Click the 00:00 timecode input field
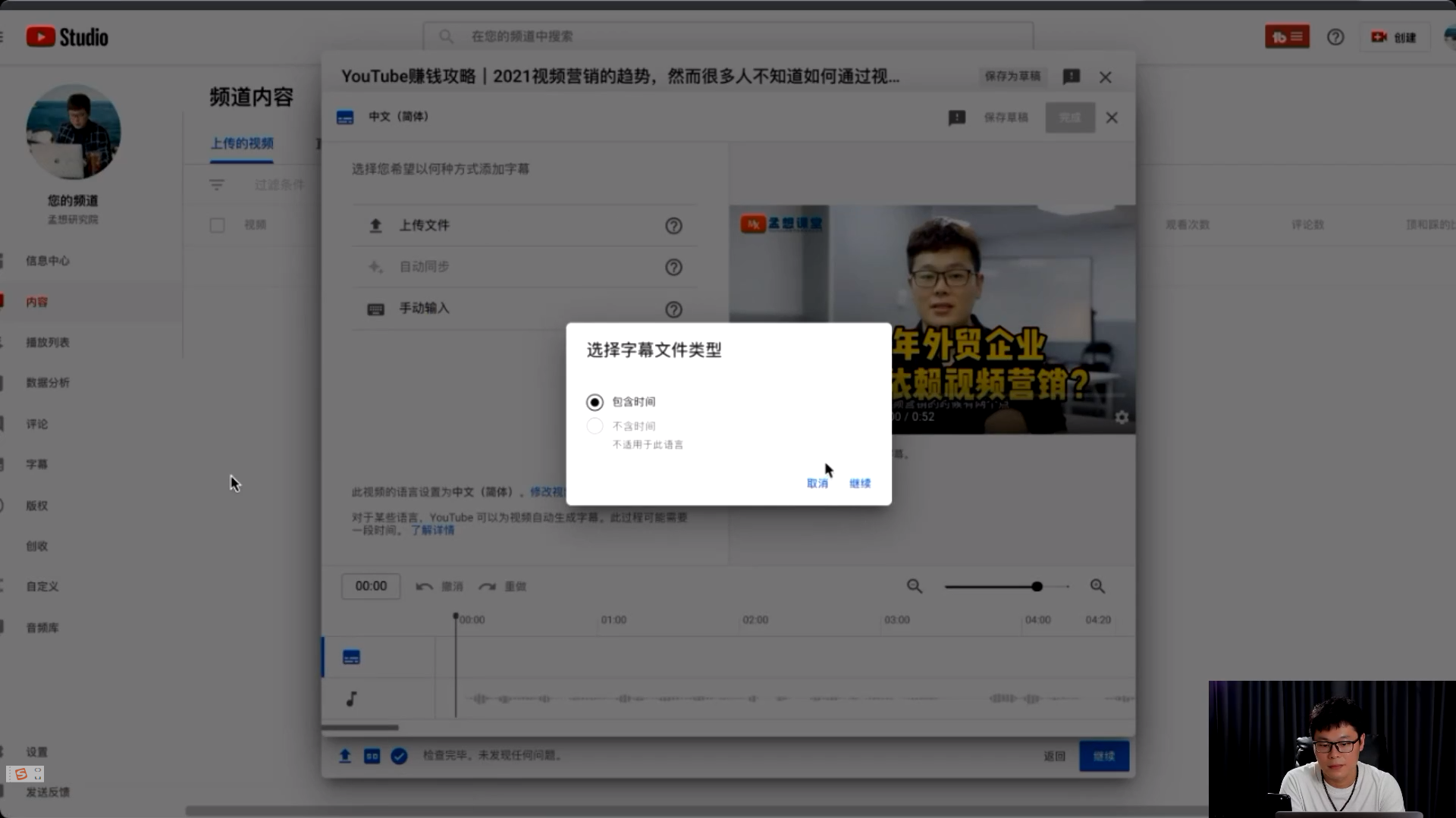This screenshot has height=818, width=1456. tap(371, 586)
